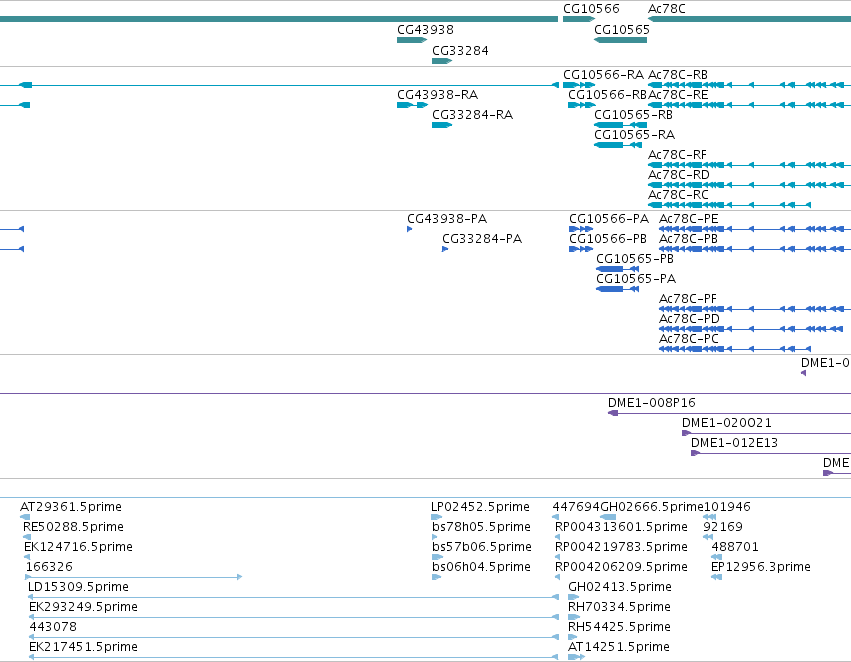Click EST RH70334.5prime

(x=619, y=608)
